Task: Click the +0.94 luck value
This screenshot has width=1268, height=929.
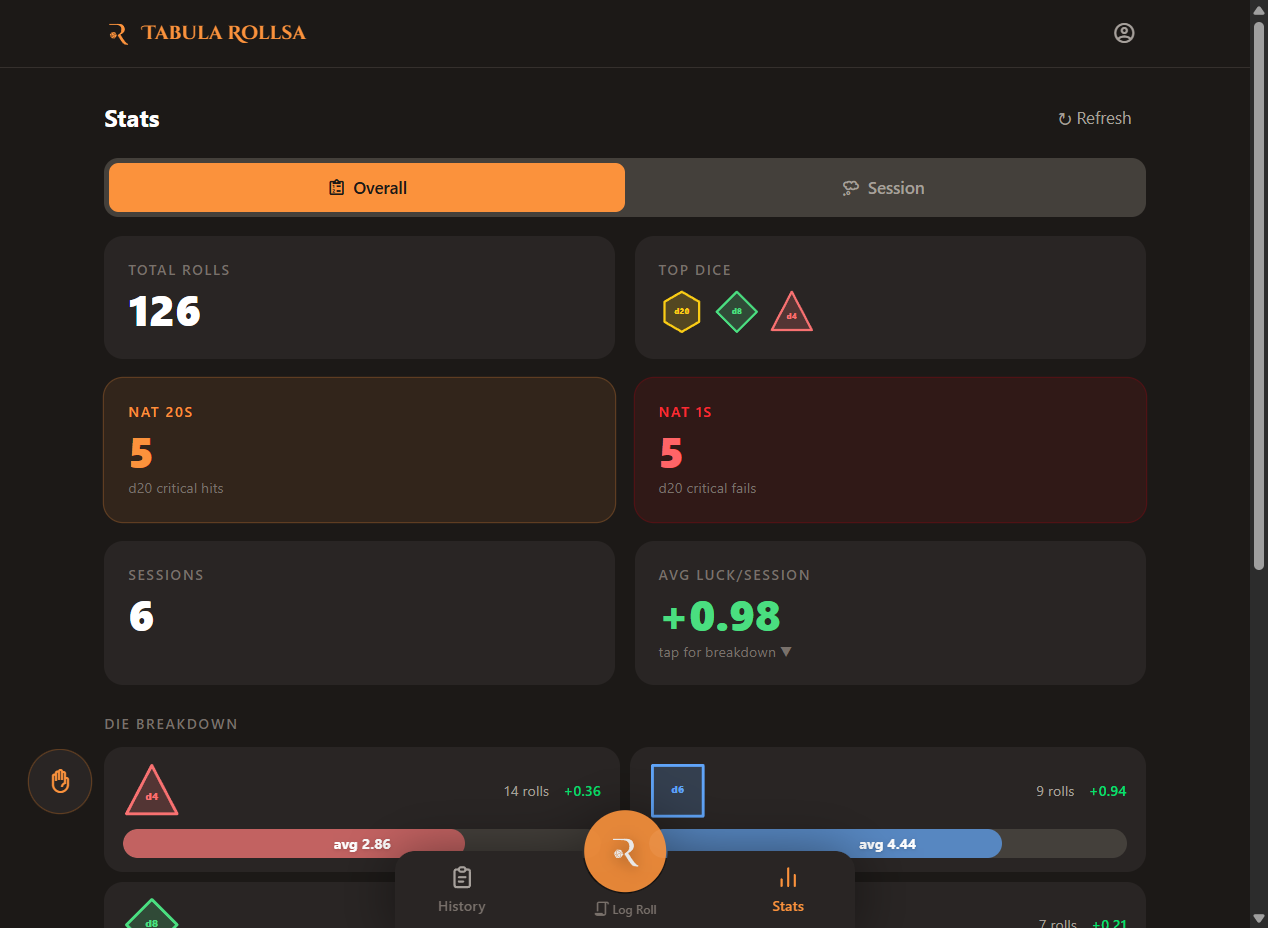Action: point(1107,791)
